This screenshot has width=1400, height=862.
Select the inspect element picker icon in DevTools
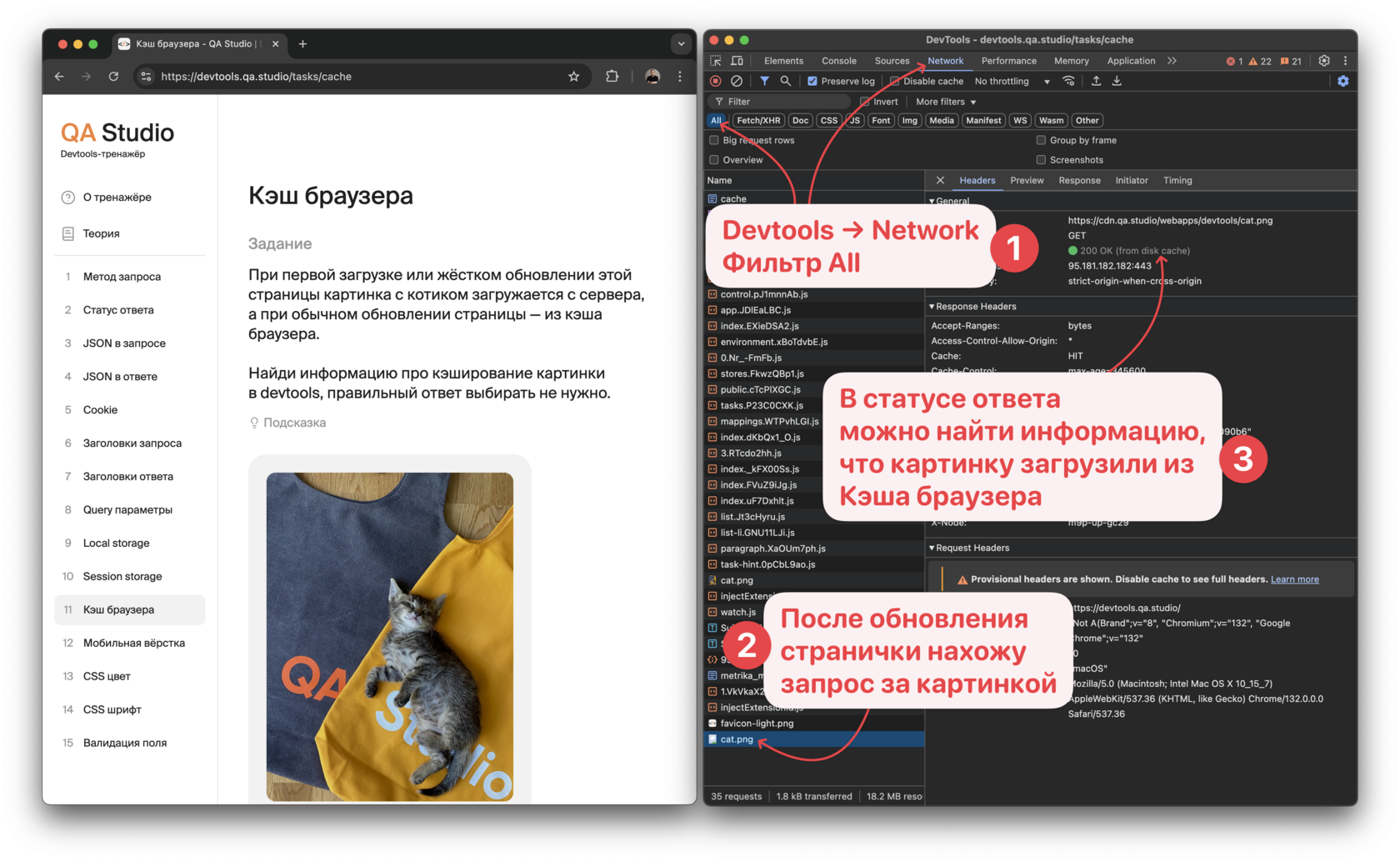(x=716, y=61)
